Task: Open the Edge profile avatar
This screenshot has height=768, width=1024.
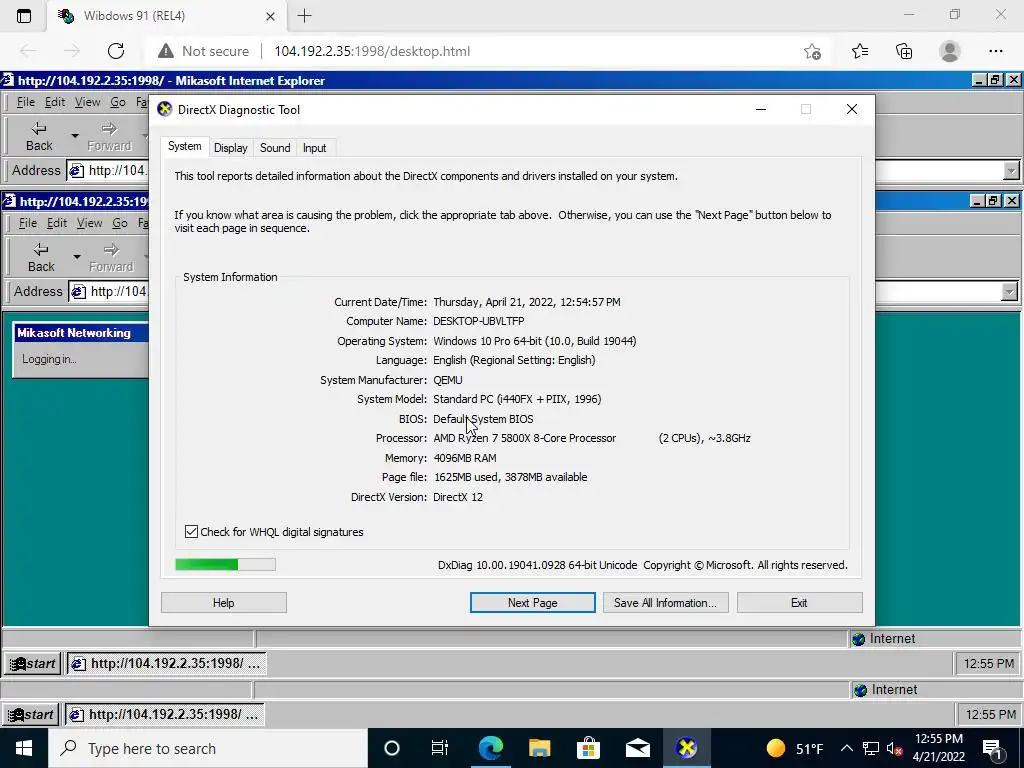Action: [950, 51]
